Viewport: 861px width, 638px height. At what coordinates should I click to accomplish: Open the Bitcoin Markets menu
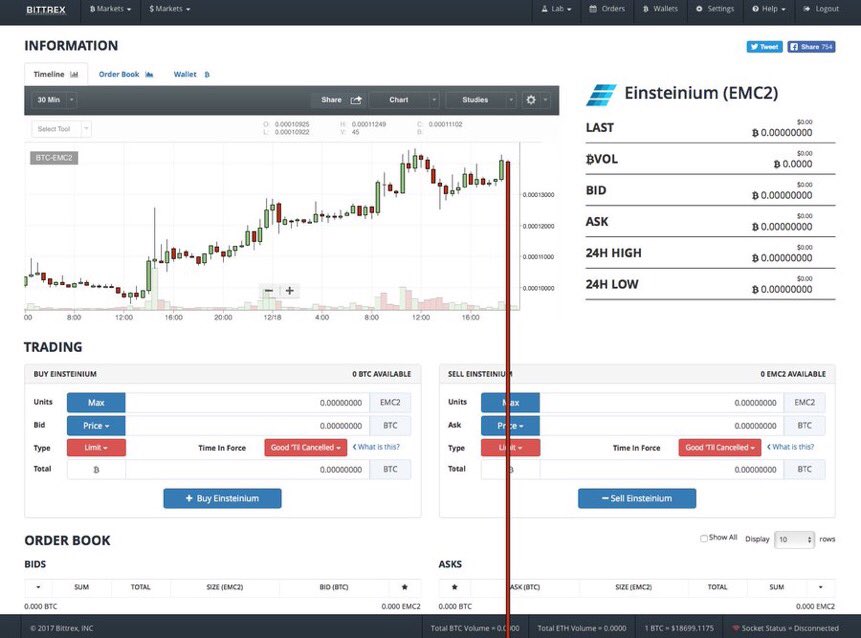pos(110,9)
